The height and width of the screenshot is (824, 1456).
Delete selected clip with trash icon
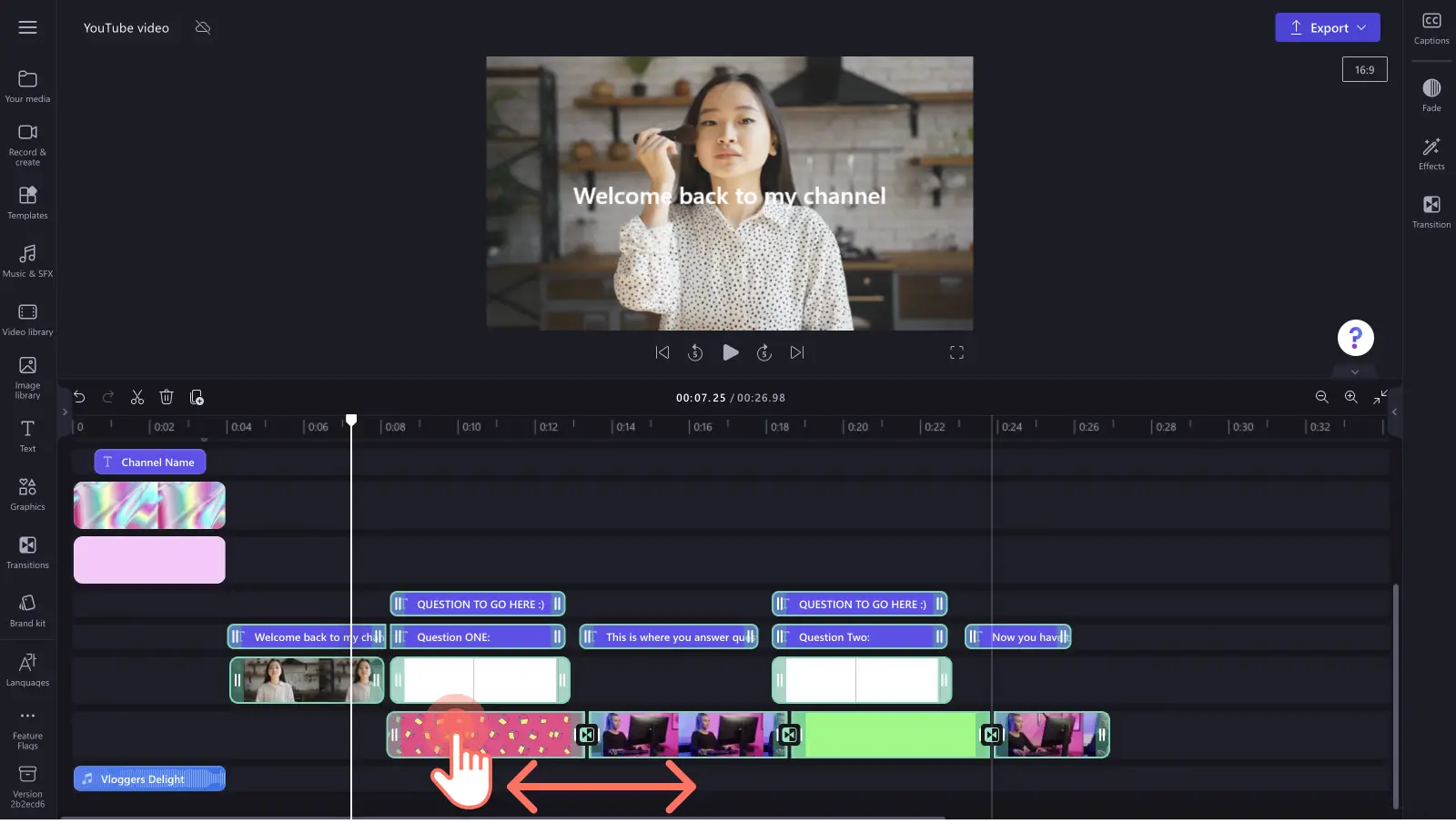(x=167, y=397)
